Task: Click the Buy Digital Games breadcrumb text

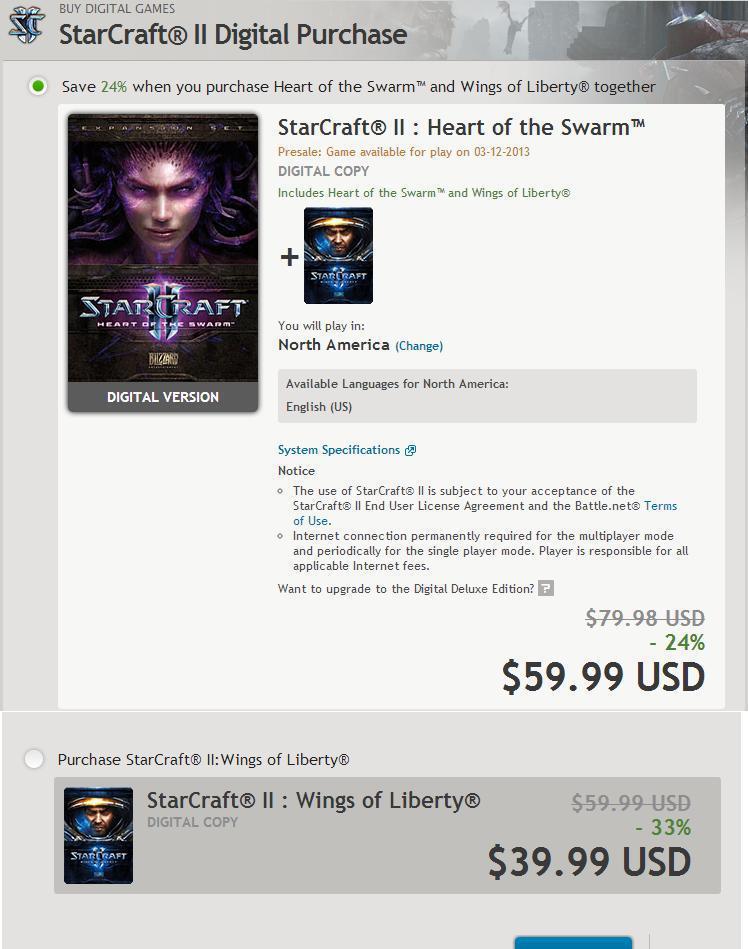Action: (117, 9)
